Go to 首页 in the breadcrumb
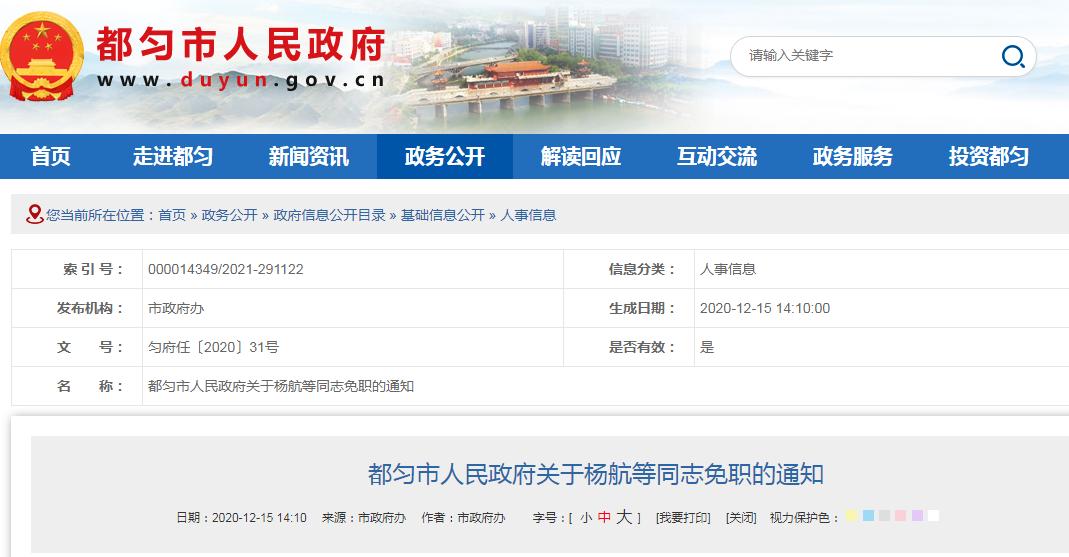This screenshot has height=557, width=1069. (172, 215)
